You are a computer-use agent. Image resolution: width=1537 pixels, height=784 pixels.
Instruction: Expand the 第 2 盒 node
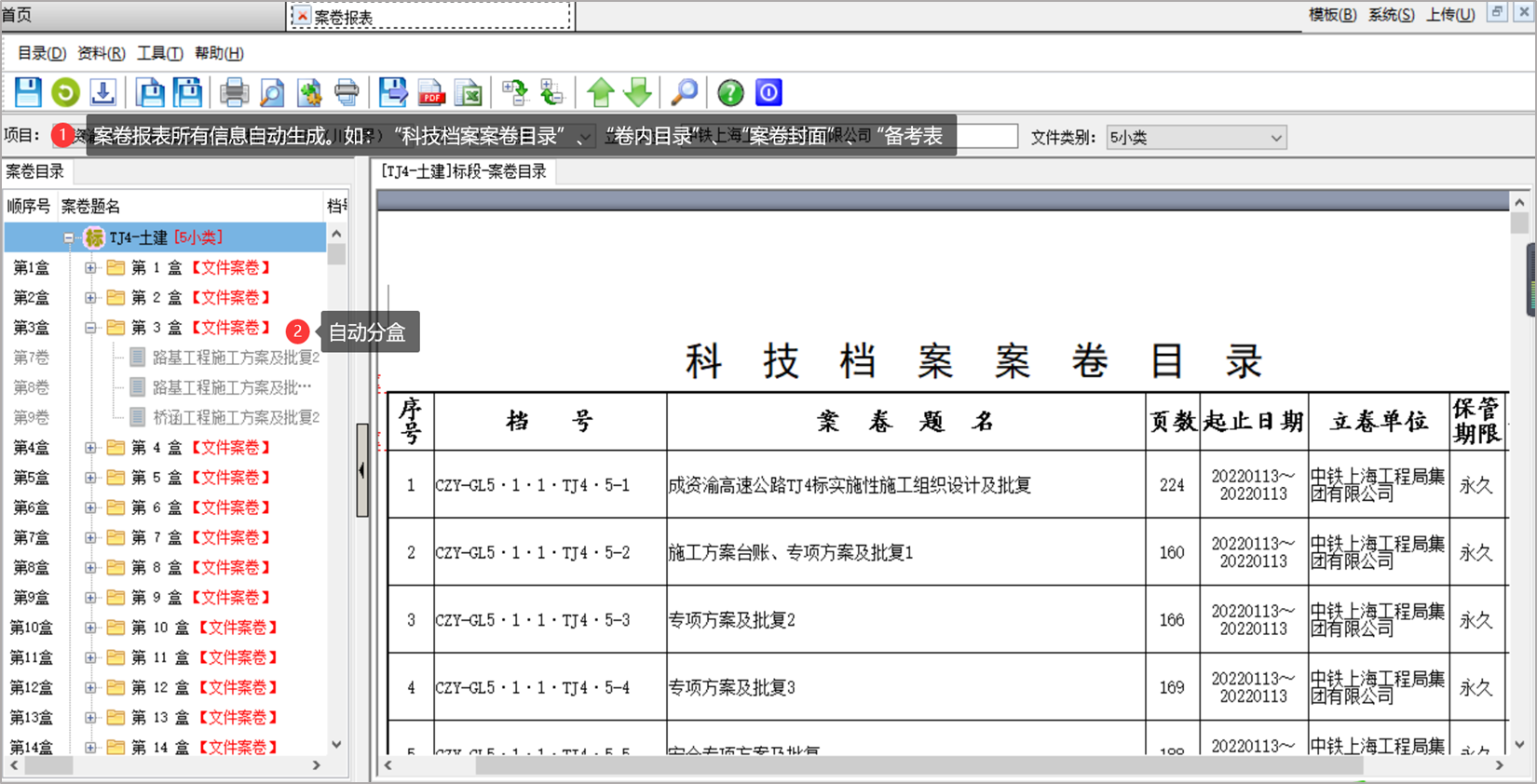tap(90, 298)
